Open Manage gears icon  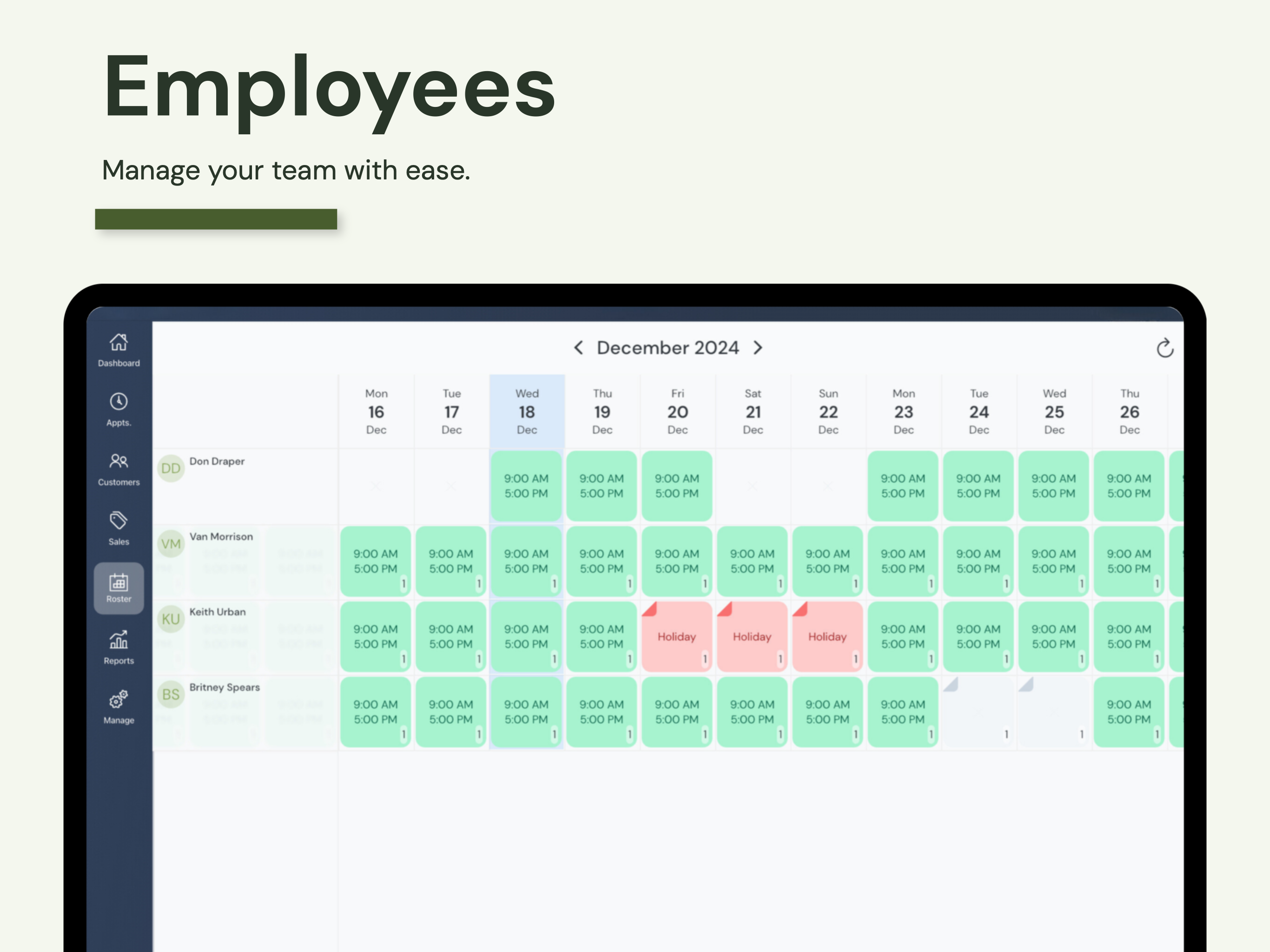click(119, 700)
